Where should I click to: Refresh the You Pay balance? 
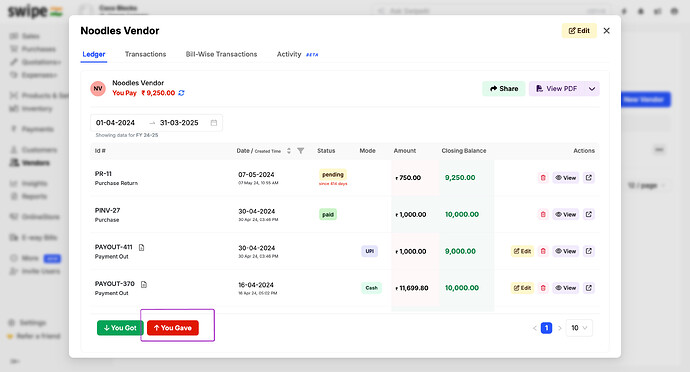181,93
